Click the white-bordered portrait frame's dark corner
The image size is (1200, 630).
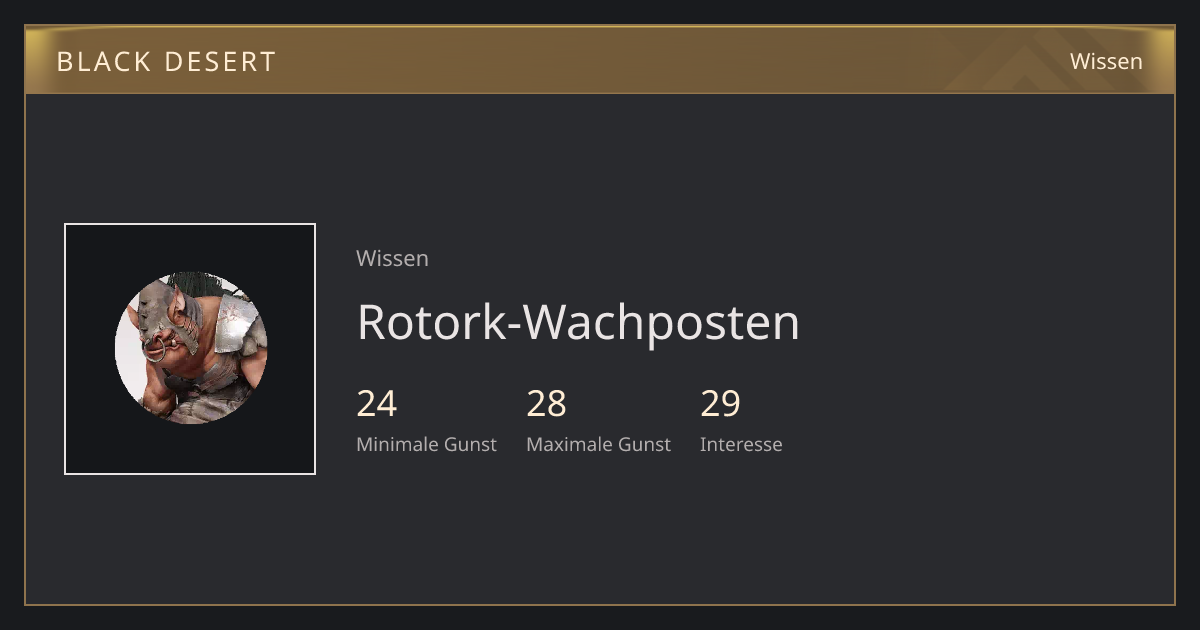85,244
